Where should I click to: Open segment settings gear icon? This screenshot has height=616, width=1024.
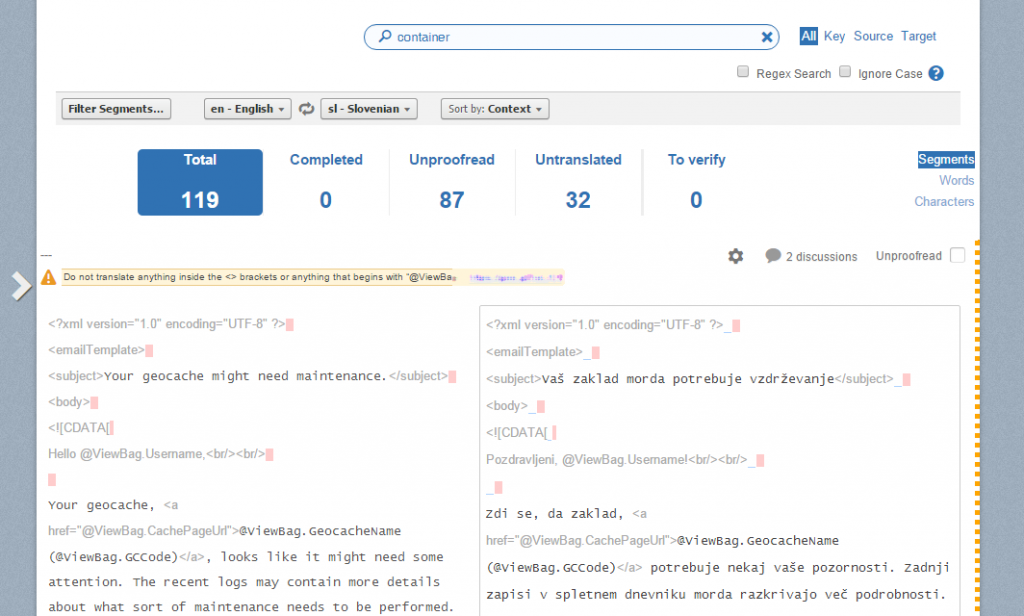coord(736,256)
